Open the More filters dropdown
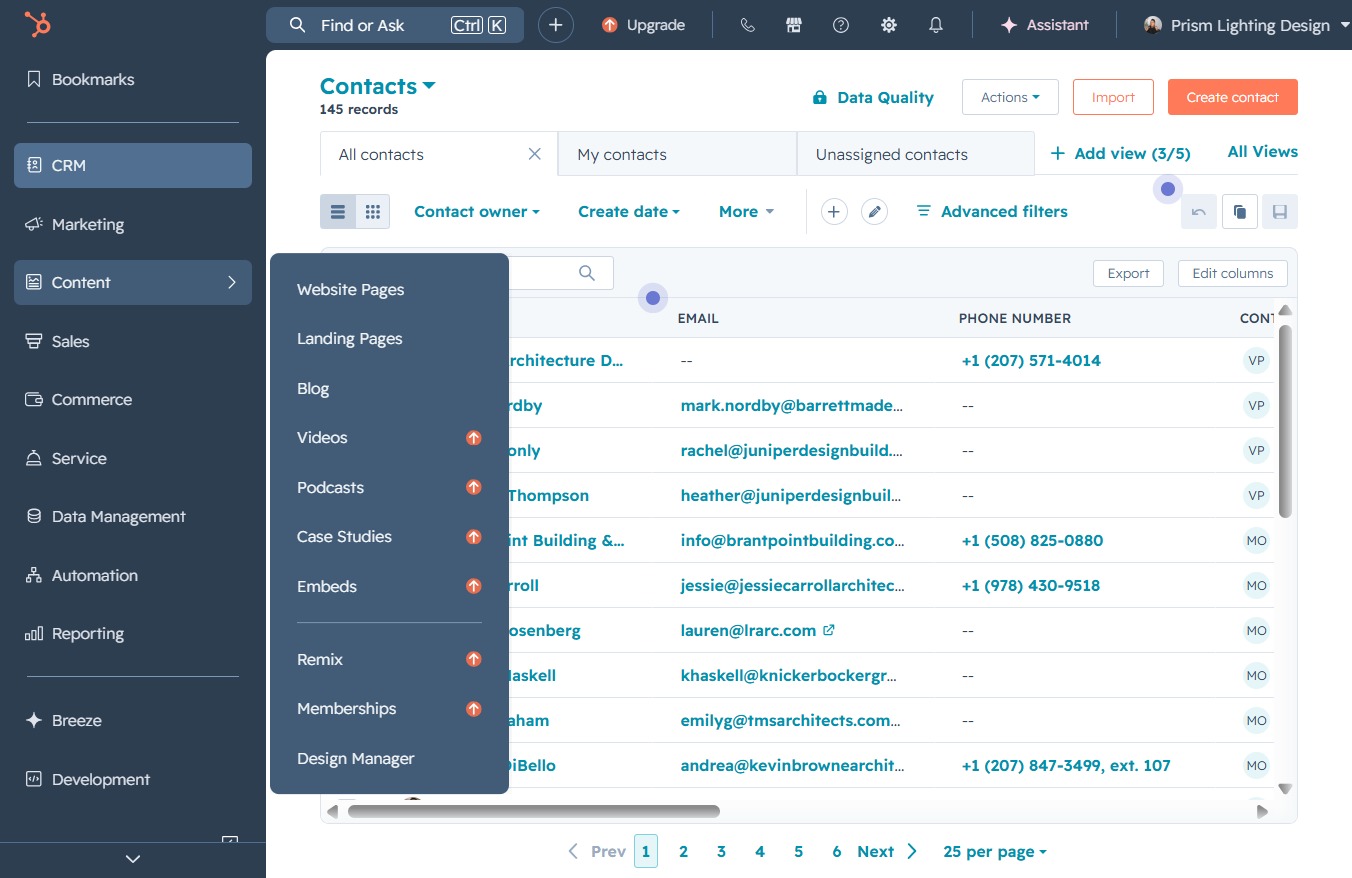This screenshot has width=1352, height=878. point(747,211)
